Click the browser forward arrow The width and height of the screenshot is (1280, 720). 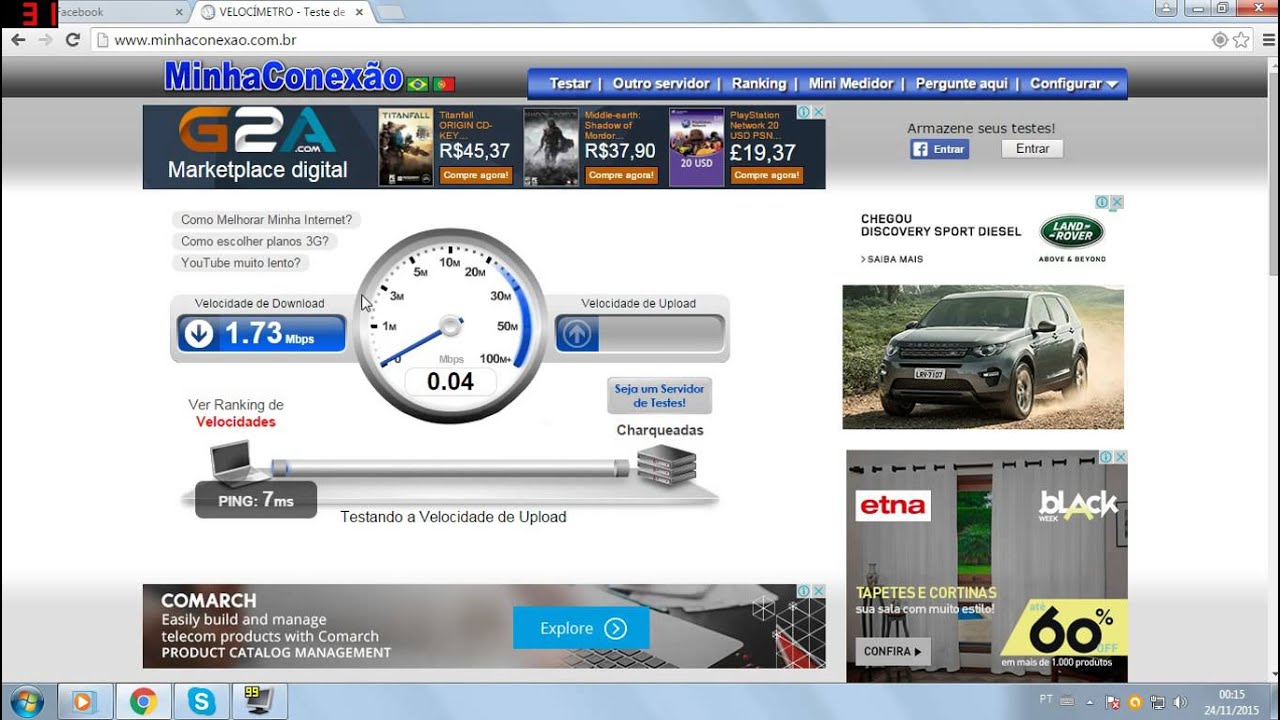[x=45, y=40]
